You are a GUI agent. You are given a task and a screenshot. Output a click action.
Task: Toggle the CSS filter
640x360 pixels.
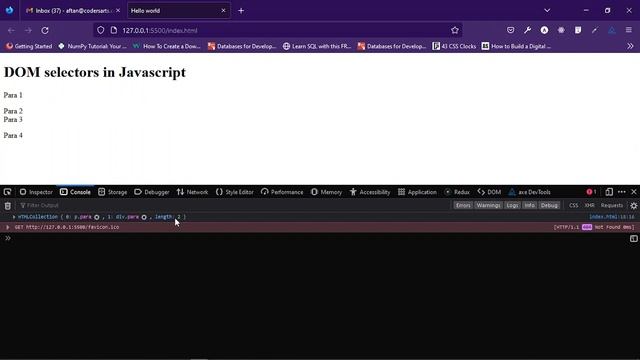(573, 205)
